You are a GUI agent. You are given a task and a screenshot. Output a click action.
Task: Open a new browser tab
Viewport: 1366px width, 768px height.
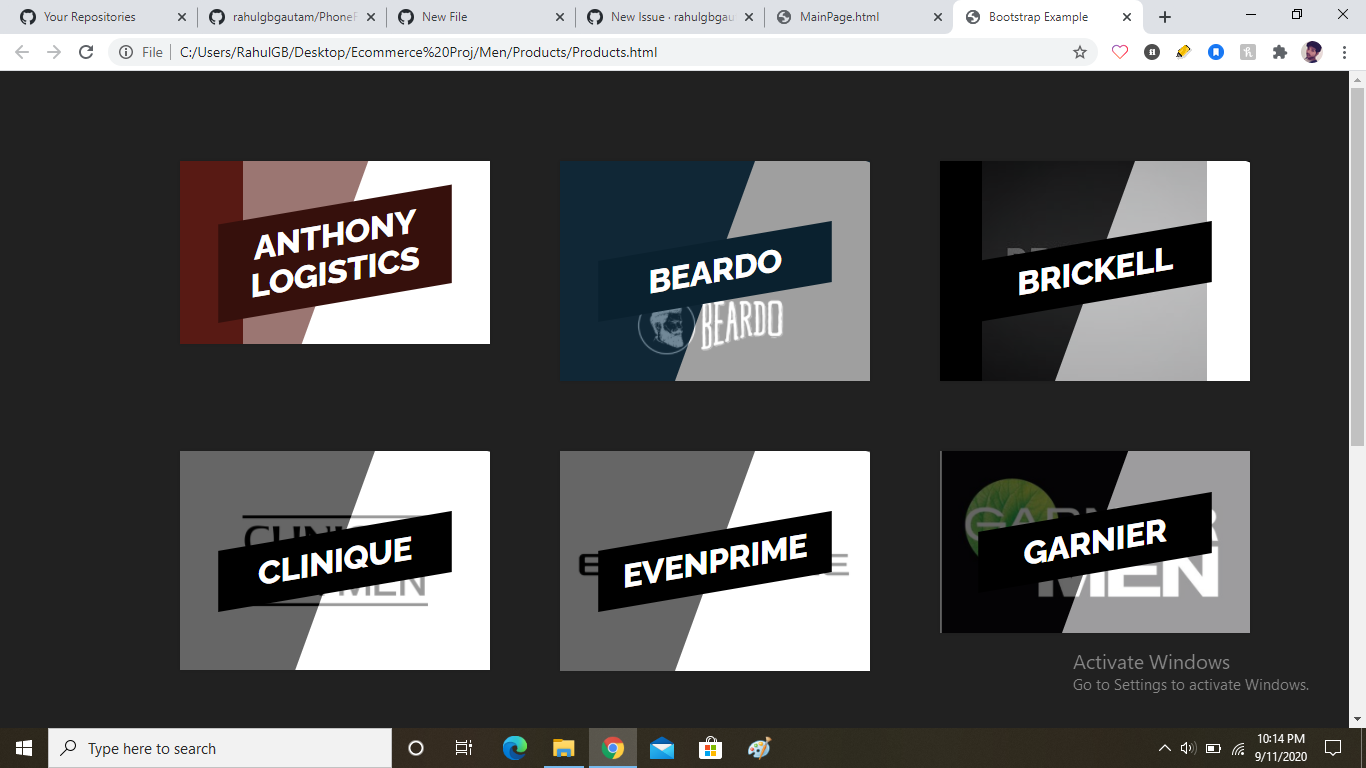click(1165, 17)
